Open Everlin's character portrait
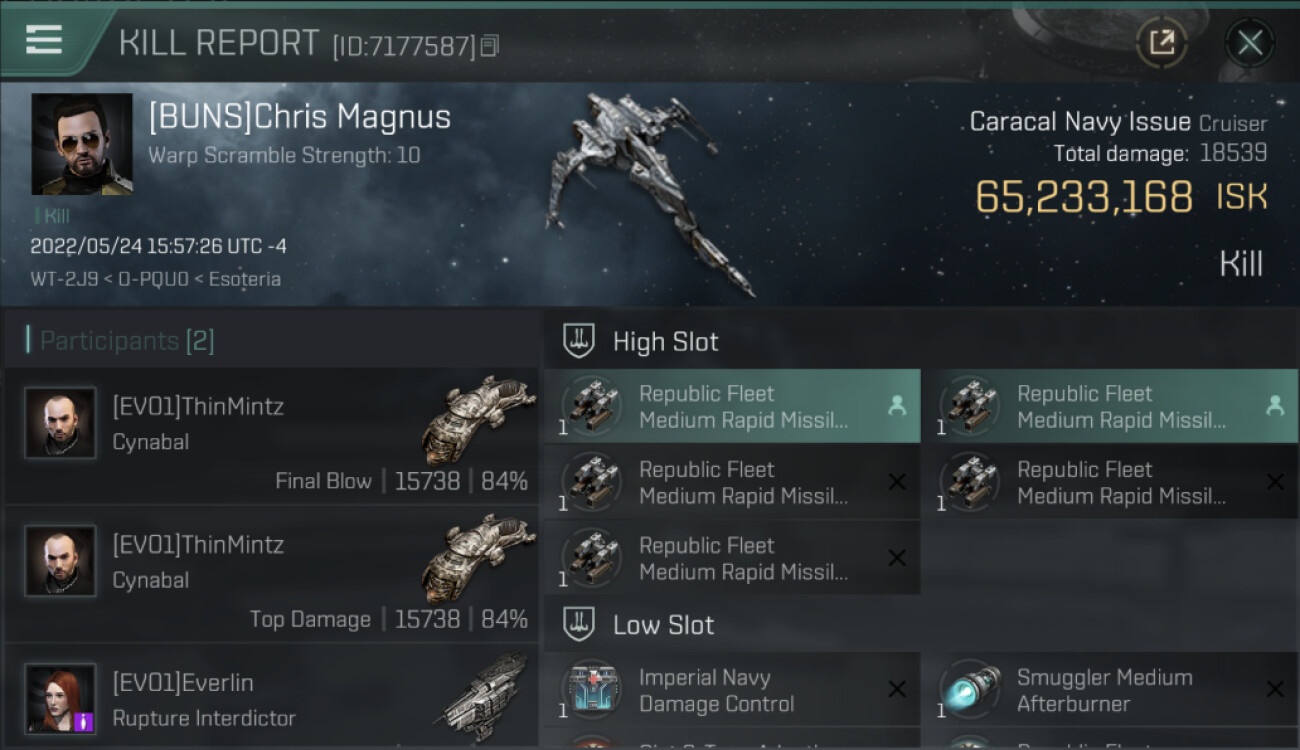 click(61, 699)
